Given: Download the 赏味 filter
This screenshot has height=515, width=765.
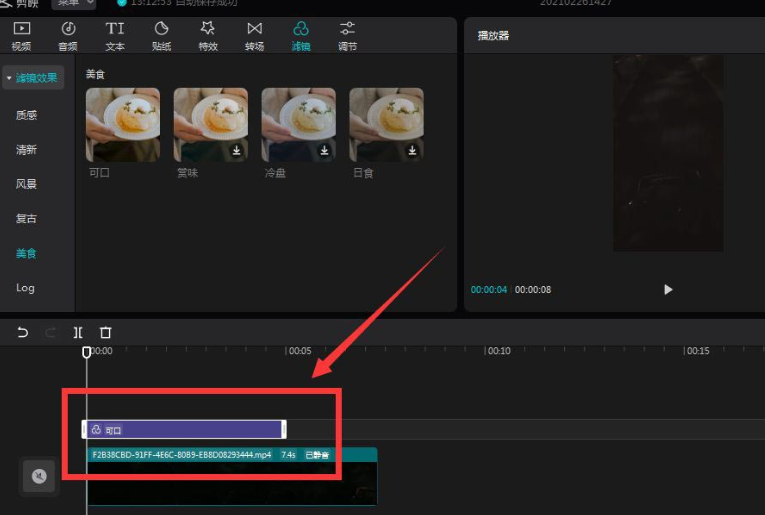Looking at the screenshot, I should [x=237, y=151].
